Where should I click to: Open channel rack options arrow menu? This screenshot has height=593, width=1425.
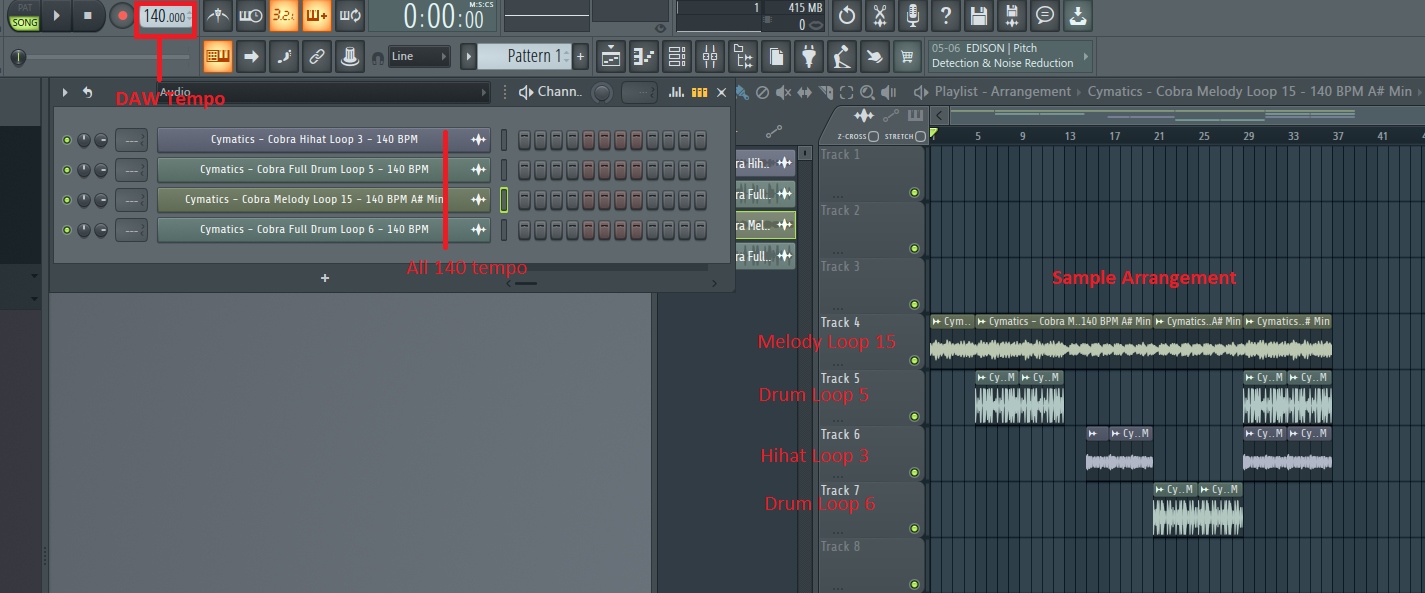66,92
